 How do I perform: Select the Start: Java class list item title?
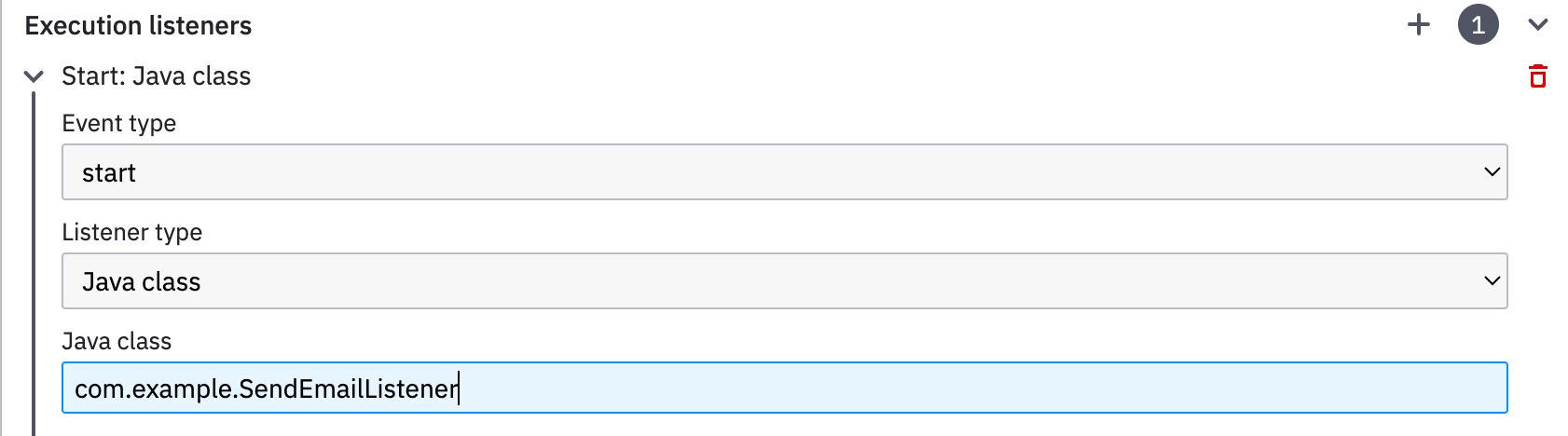pos(156,76)
